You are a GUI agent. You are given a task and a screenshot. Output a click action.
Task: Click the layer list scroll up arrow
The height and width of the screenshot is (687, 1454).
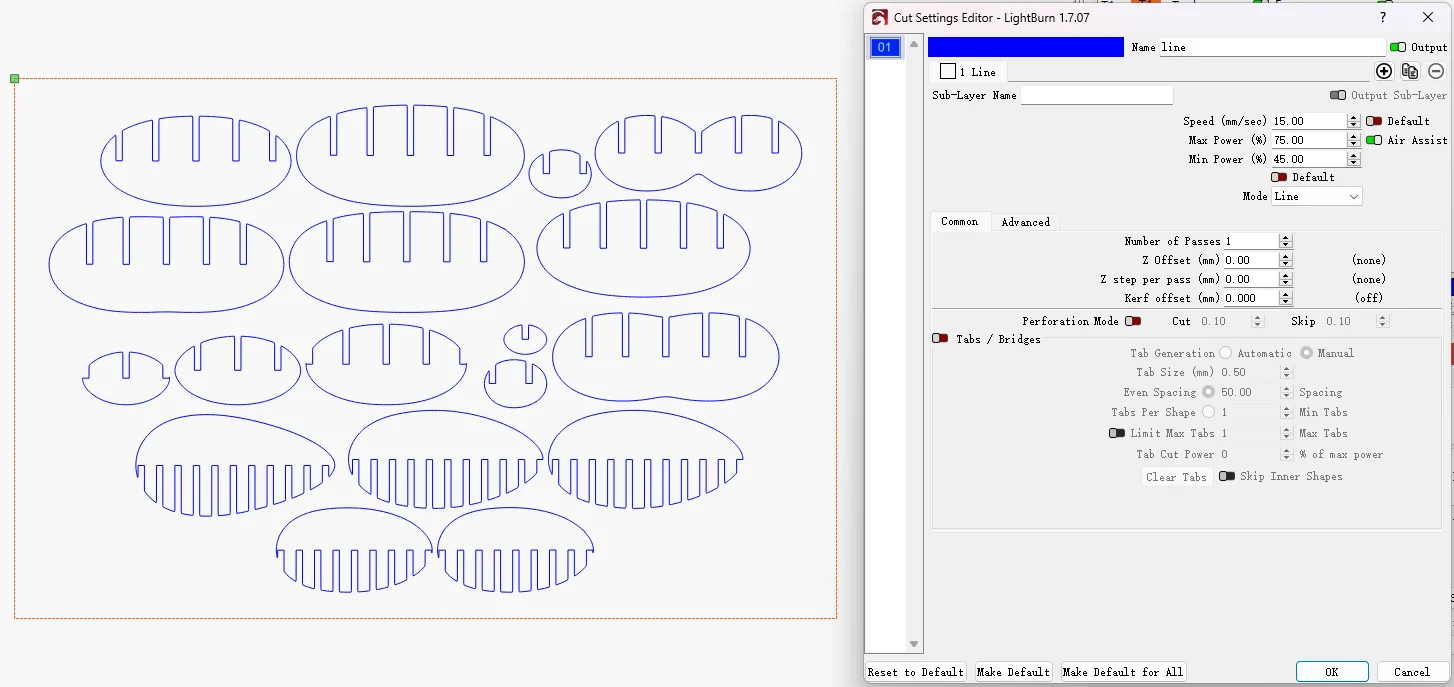(x=913, y=44)
